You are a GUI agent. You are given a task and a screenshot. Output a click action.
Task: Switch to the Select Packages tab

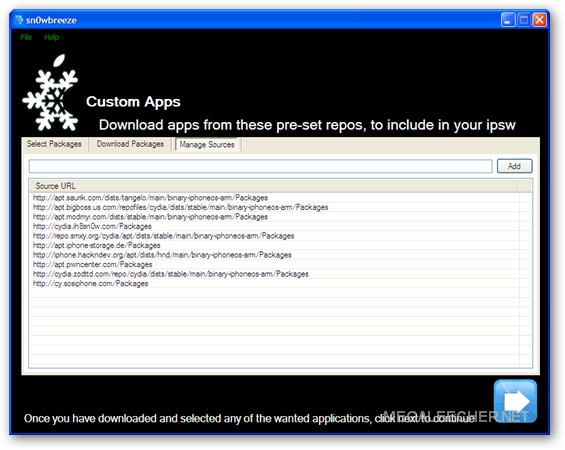click(54, 144)
